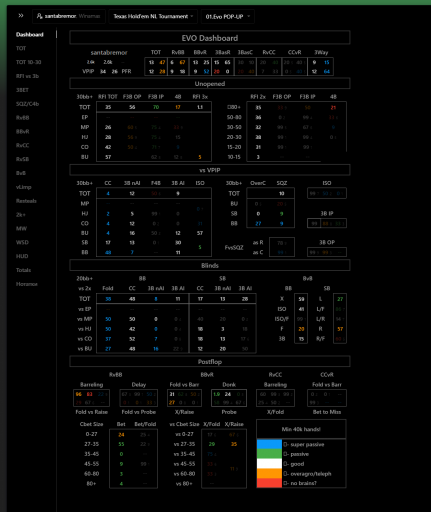Screen dimensions: 431x512
Task: Open the TOT 10-30 sidebar tab
Action: click(29, 62)
